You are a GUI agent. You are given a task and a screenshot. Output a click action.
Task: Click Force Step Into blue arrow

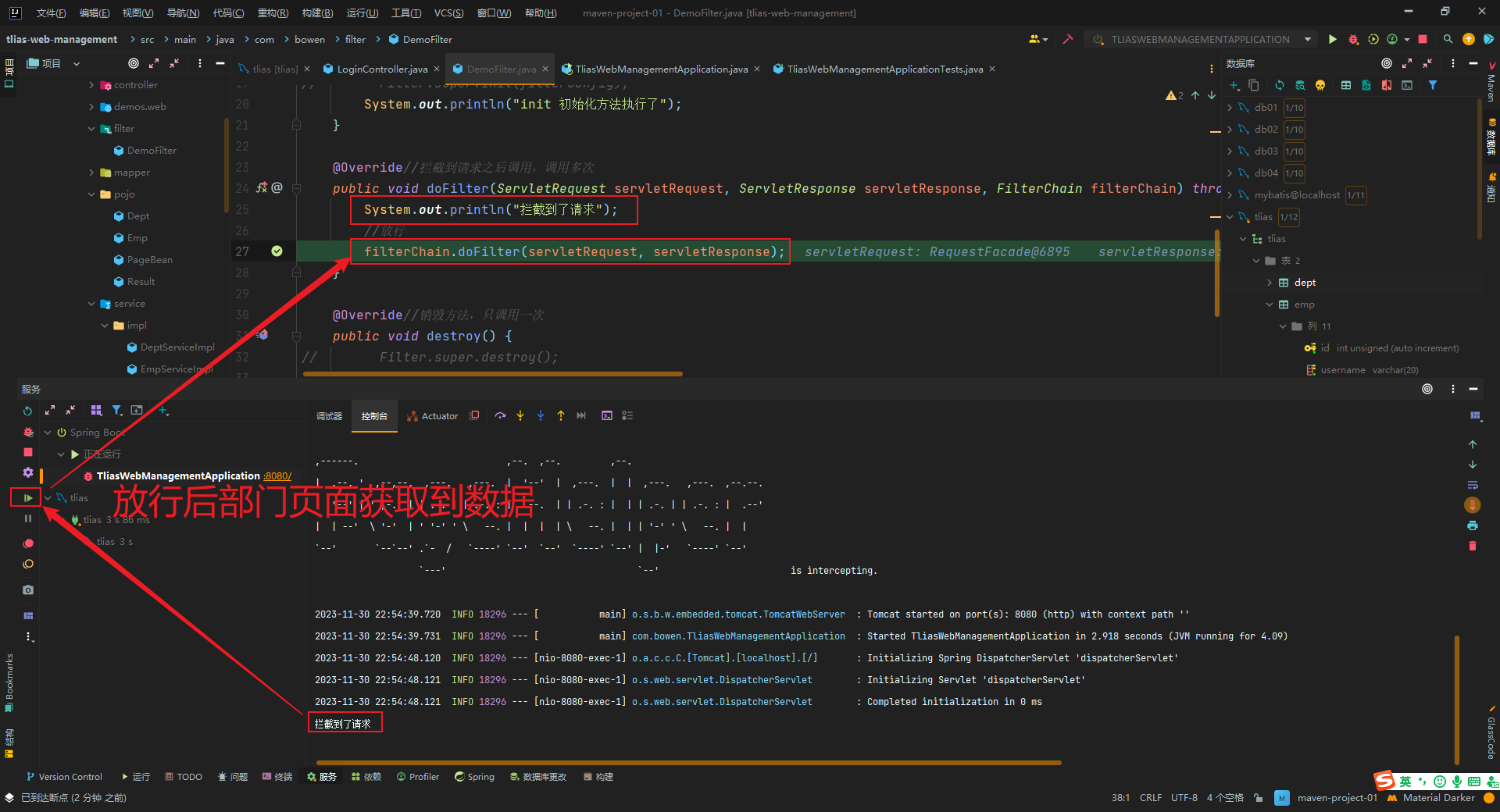541,415
